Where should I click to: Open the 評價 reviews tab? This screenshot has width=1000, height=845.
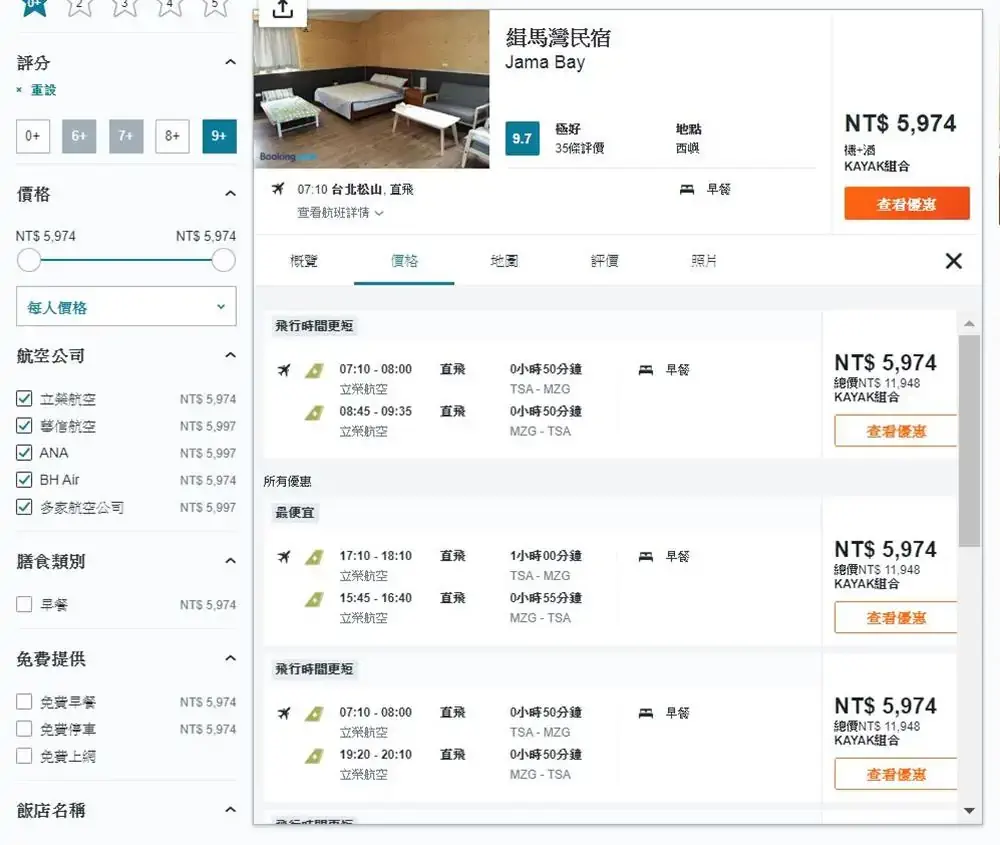coord(604,261)
